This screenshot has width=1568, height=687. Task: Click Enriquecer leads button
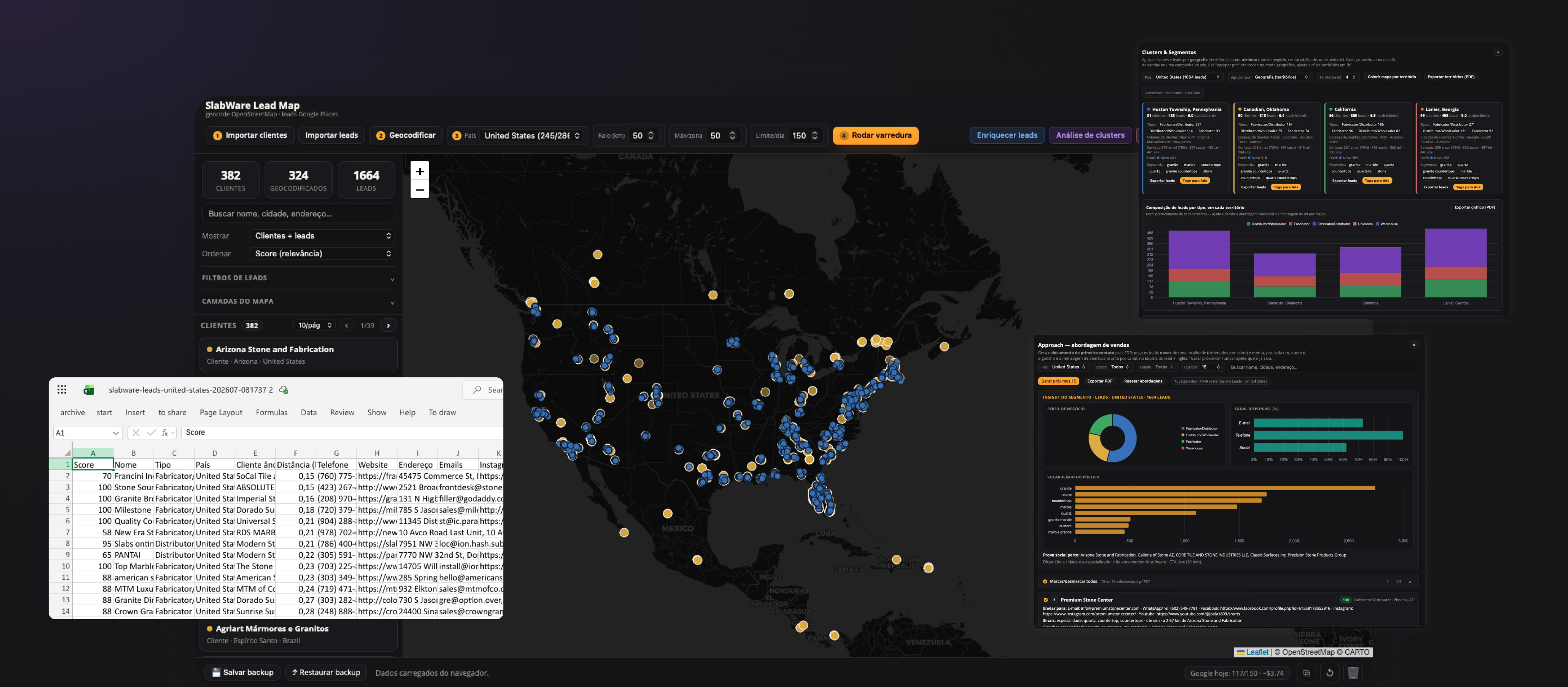tap(1007, 136)
